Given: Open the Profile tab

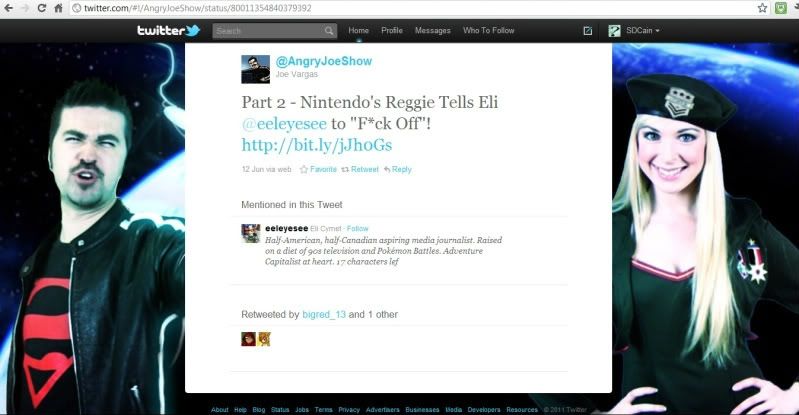Looking at the screenshot, I should [392, 31].
